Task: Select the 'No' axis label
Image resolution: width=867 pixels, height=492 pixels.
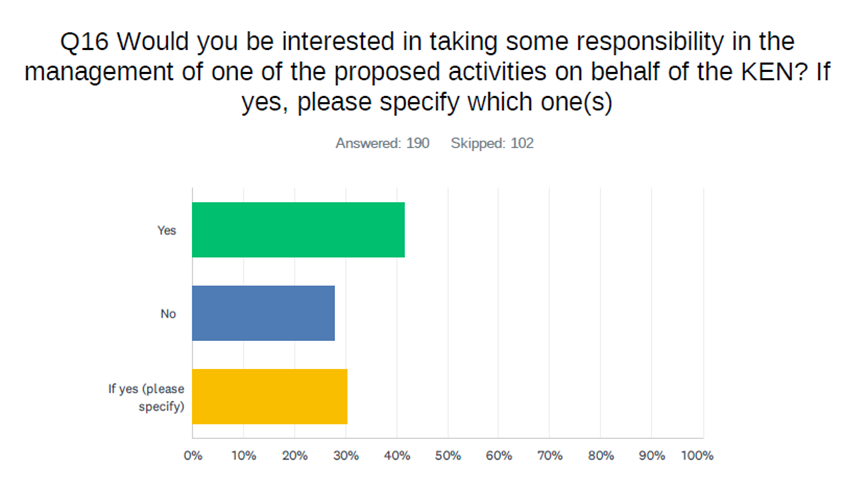Action: pyautogui.click(x=168, y=313)
